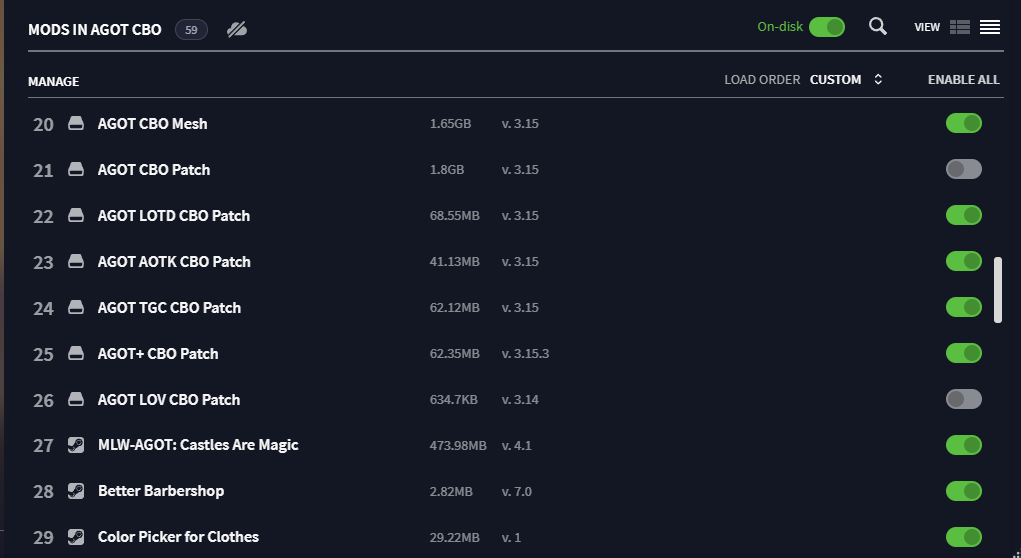Click local disk icon for AGOT CBO Mesh

click(x=76, y=123)
